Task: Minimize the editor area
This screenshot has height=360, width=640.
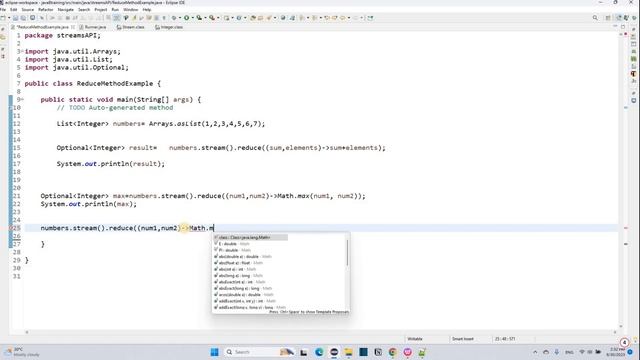Action: coord(615,27)
